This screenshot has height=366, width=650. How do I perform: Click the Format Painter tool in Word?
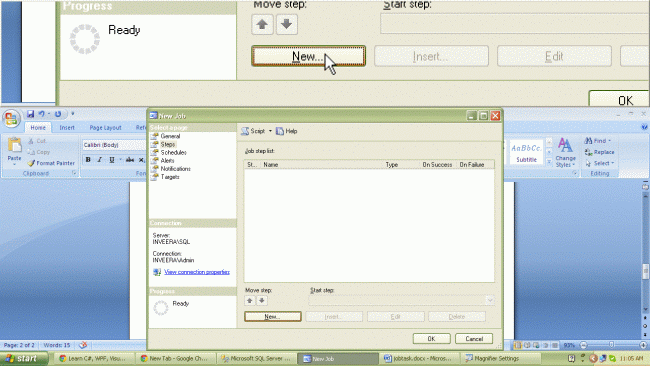[x=51, y=163]
